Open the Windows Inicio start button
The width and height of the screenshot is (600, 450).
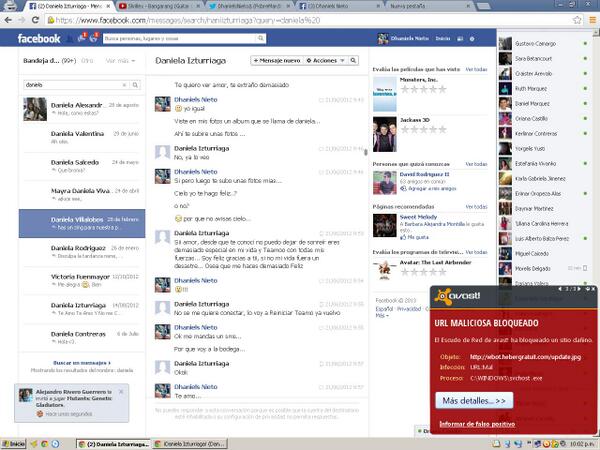[13, 444]
